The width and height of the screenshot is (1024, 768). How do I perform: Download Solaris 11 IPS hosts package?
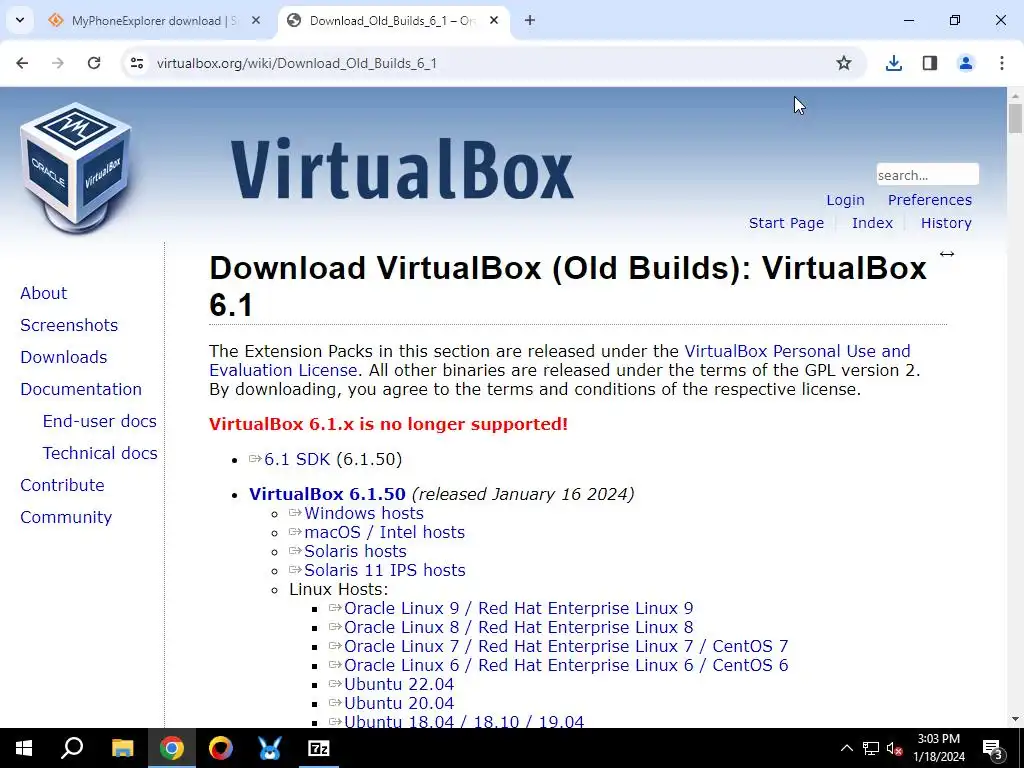tap(385, 570)
